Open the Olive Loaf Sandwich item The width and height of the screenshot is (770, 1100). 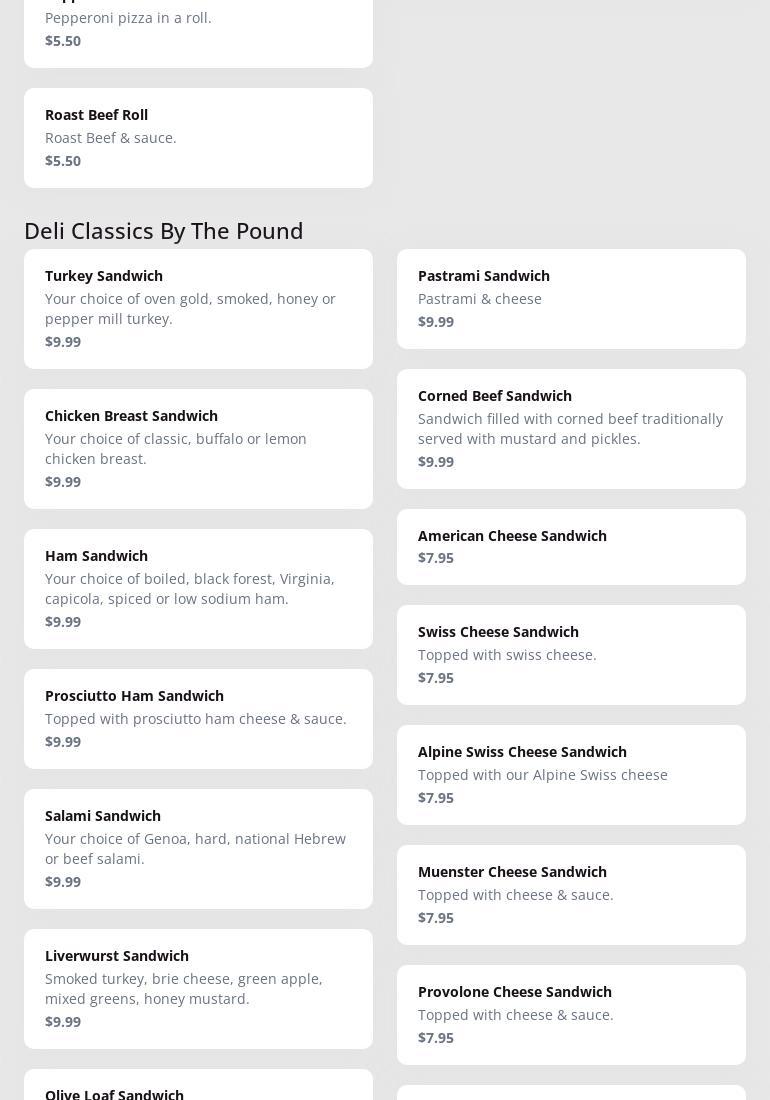(x=198, y=1088)
